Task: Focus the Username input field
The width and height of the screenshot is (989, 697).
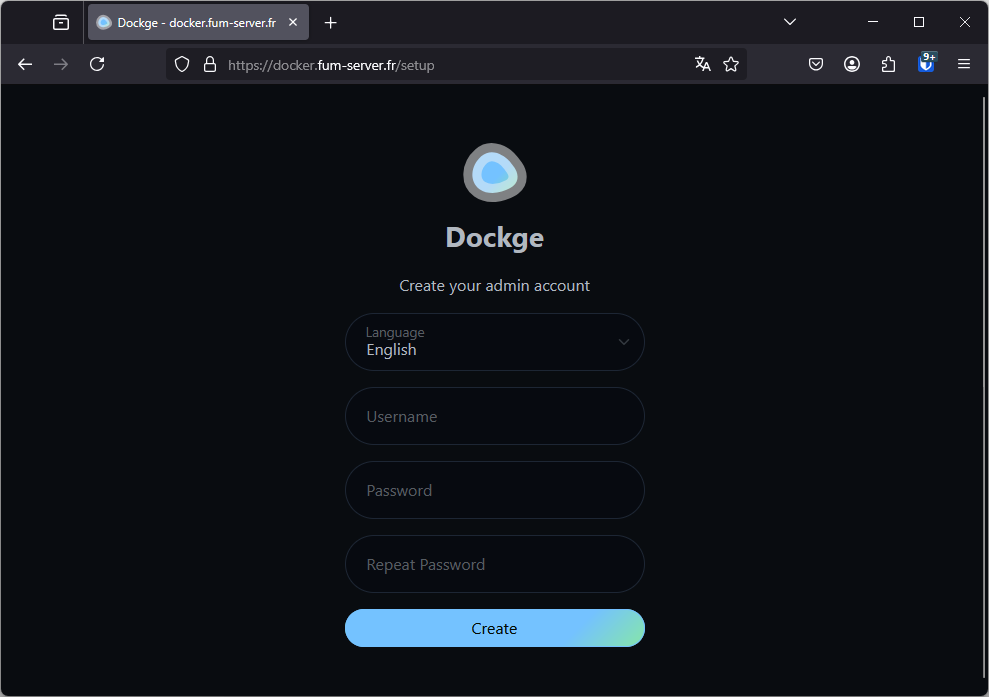Action: coord(494,416)
